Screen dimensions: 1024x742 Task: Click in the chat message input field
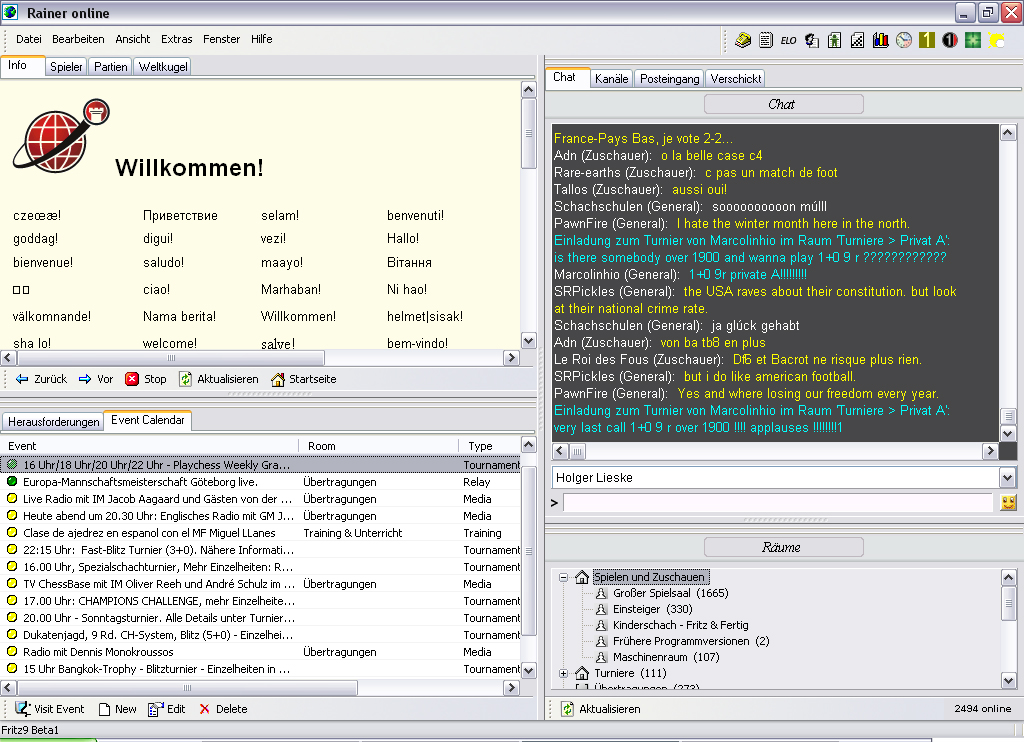click(x=778, y=502)
